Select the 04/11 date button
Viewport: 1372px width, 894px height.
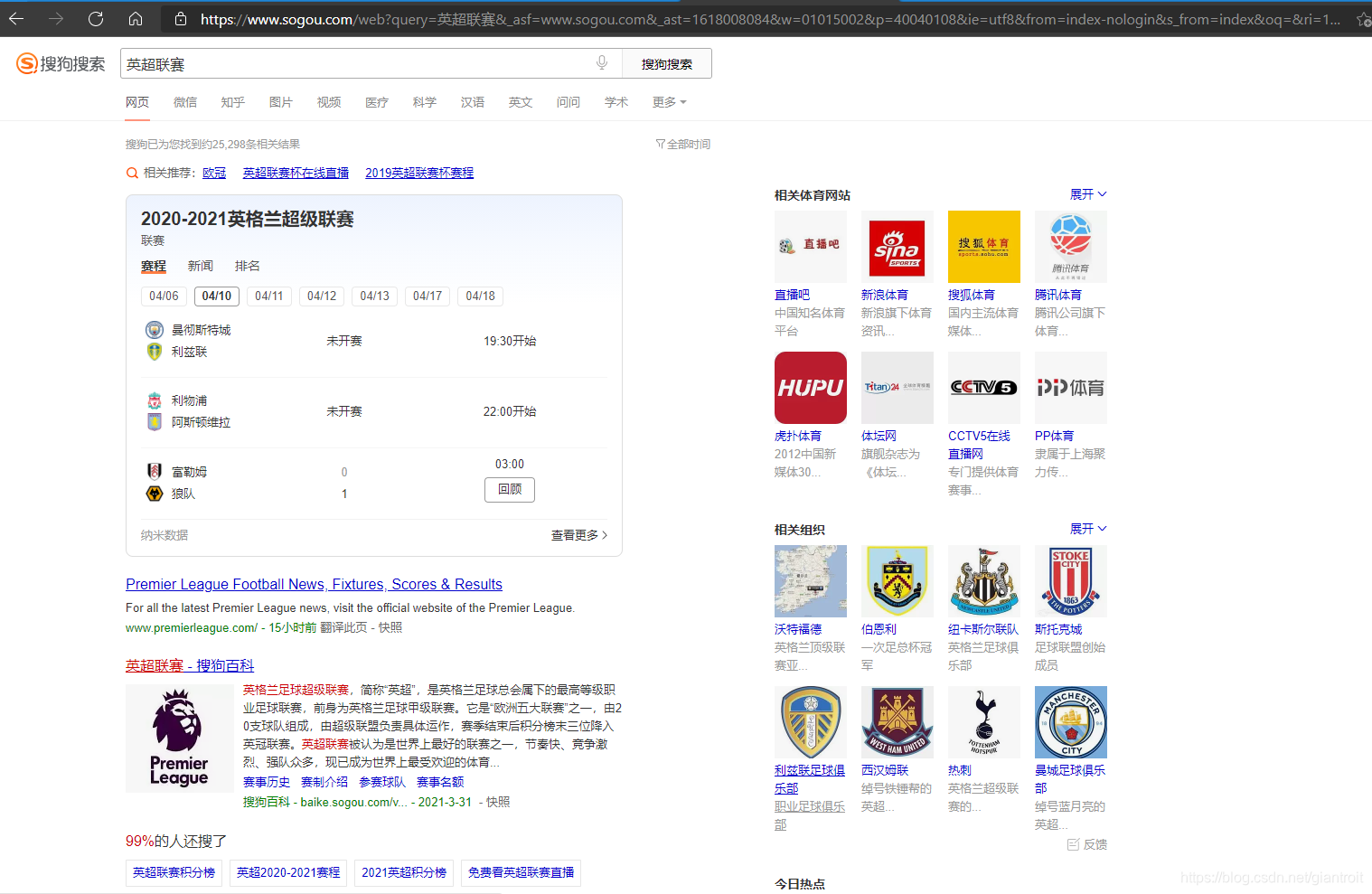click(x=269, y=296)
